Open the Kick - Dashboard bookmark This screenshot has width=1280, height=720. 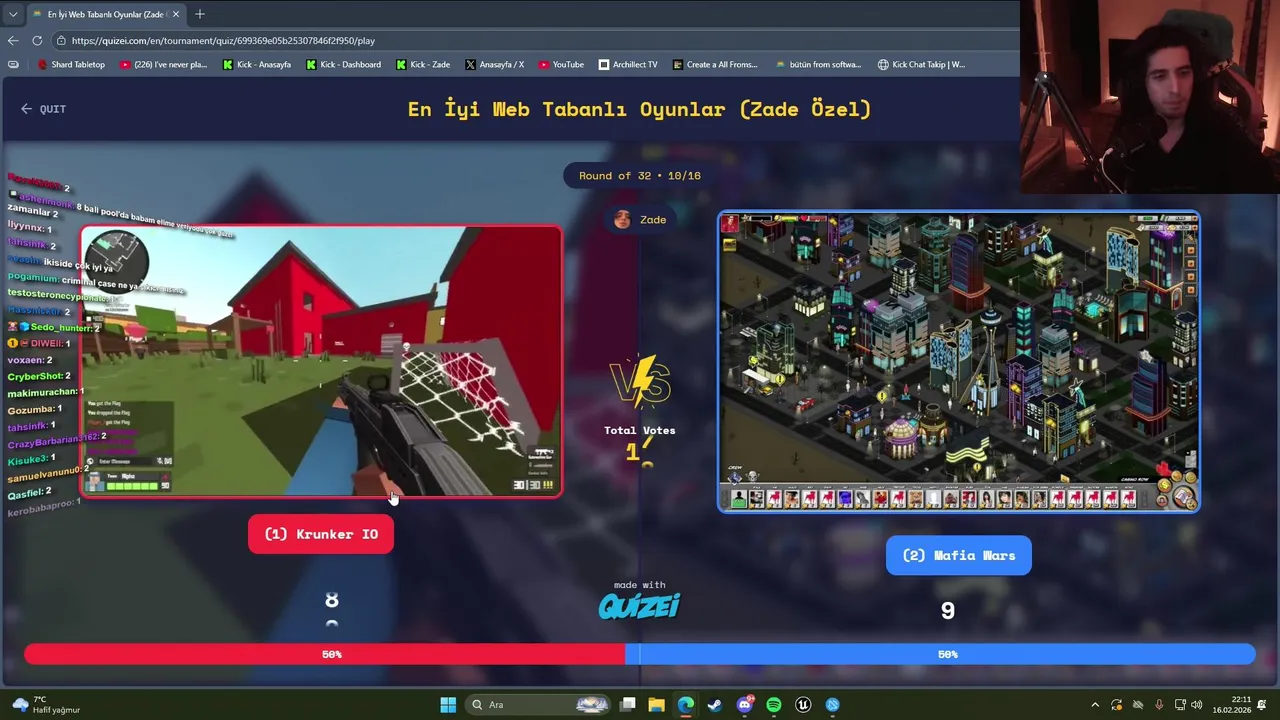click(343, 64)
